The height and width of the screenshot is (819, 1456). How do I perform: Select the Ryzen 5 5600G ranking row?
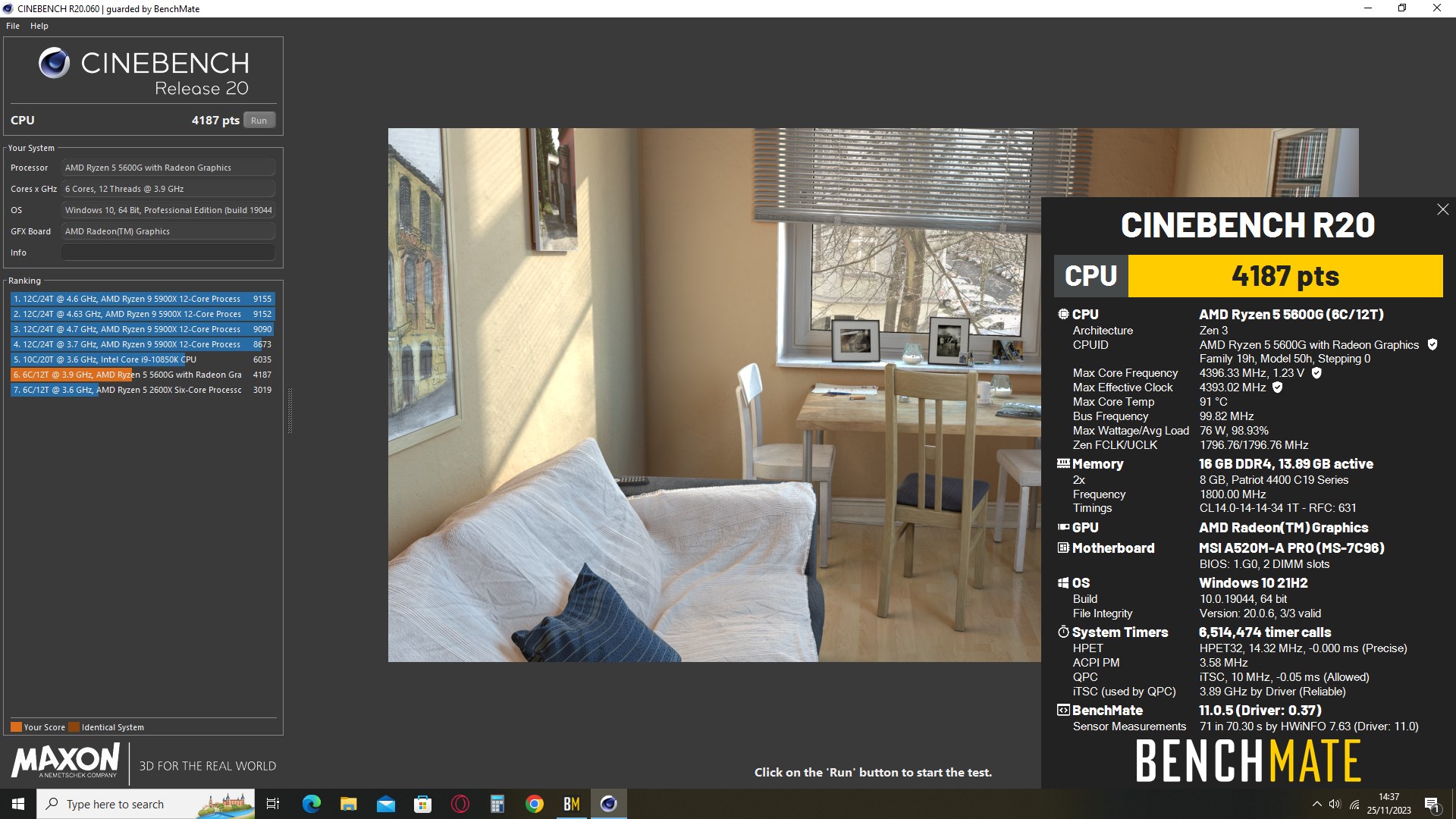pos(143,375)
